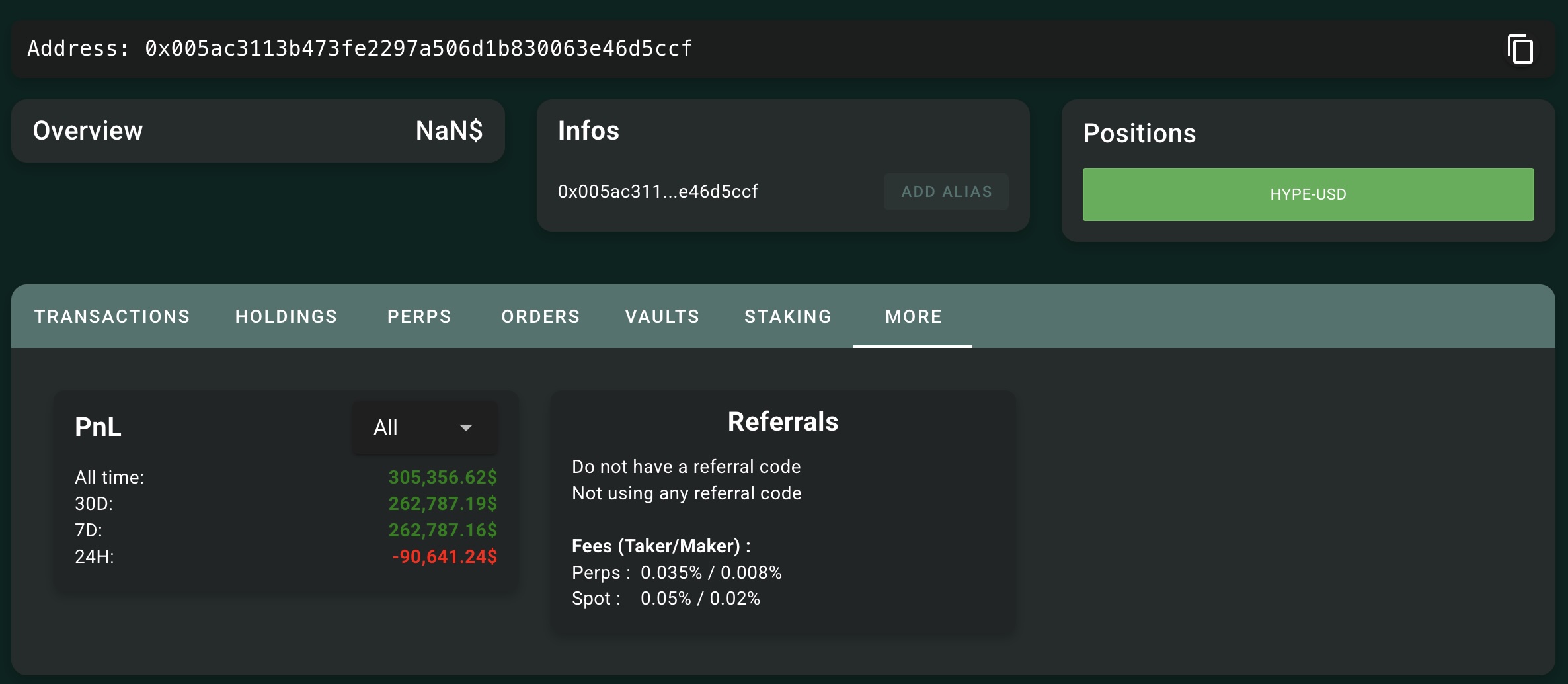Click the Overview card heading

click(88, 131)
